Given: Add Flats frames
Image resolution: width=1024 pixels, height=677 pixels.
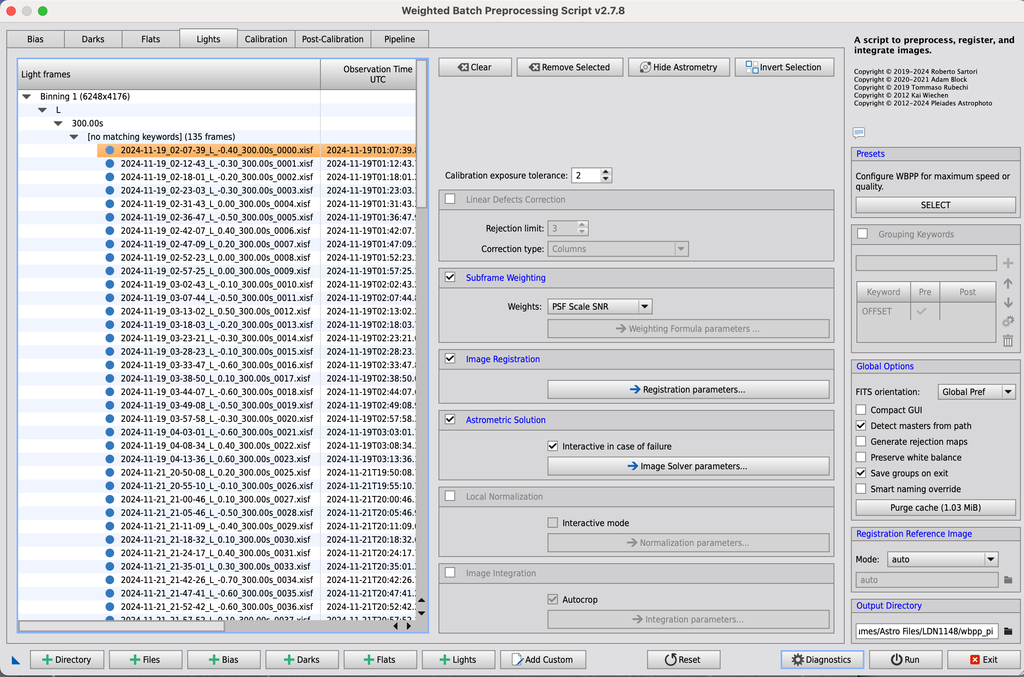Looking at the screenshot, I should coord(380,659).
